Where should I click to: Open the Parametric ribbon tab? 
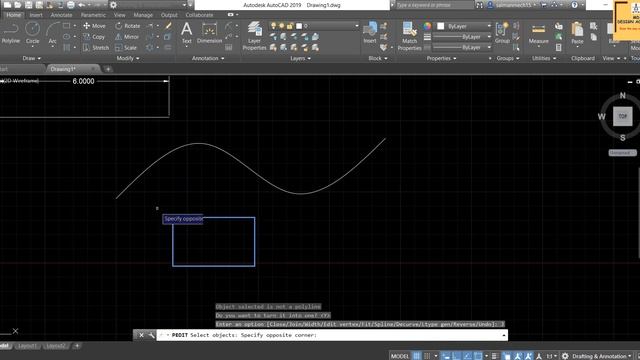pyautogui.click(x=93, y=15)
